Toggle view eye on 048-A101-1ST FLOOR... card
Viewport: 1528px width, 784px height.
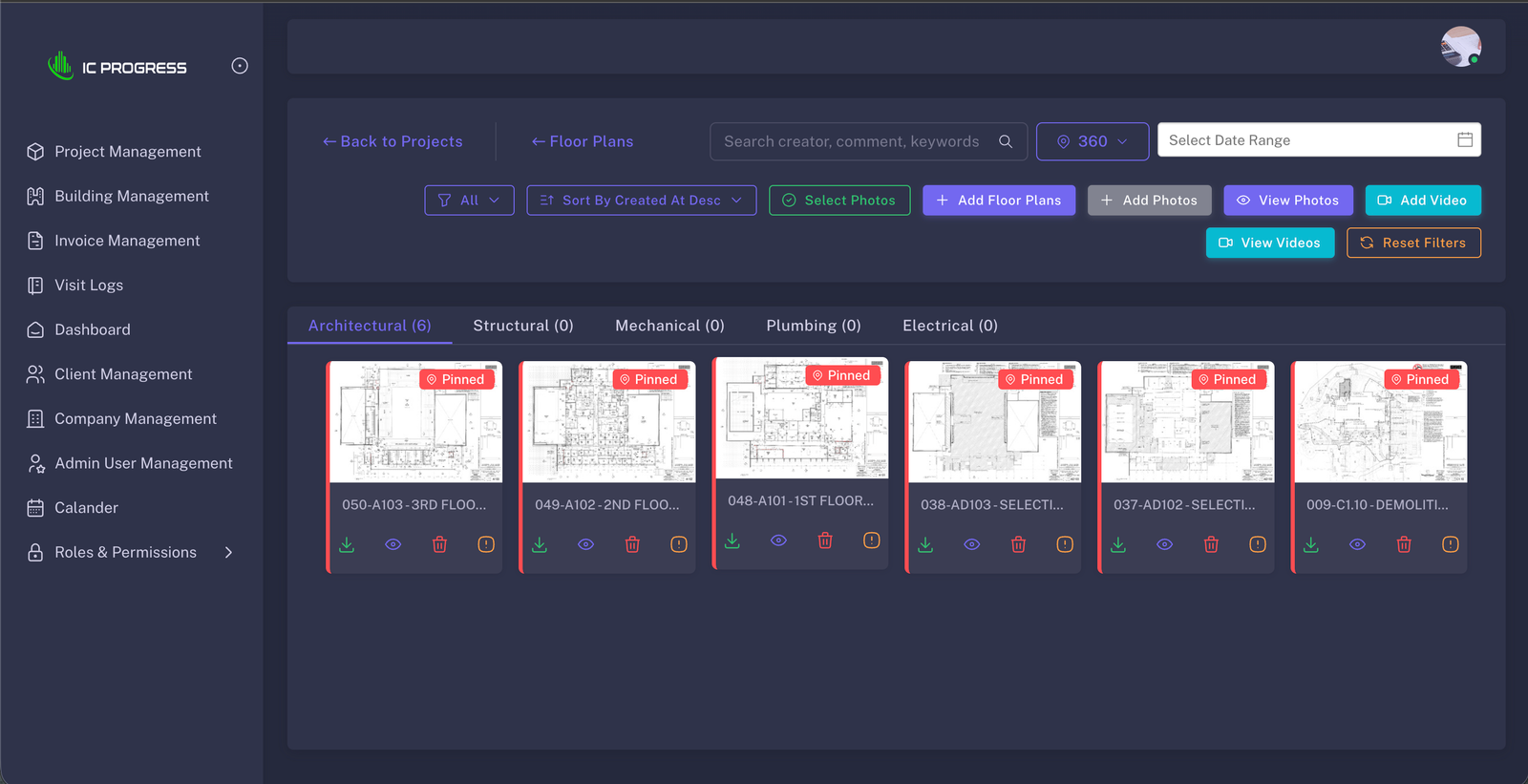click(779, 540)
